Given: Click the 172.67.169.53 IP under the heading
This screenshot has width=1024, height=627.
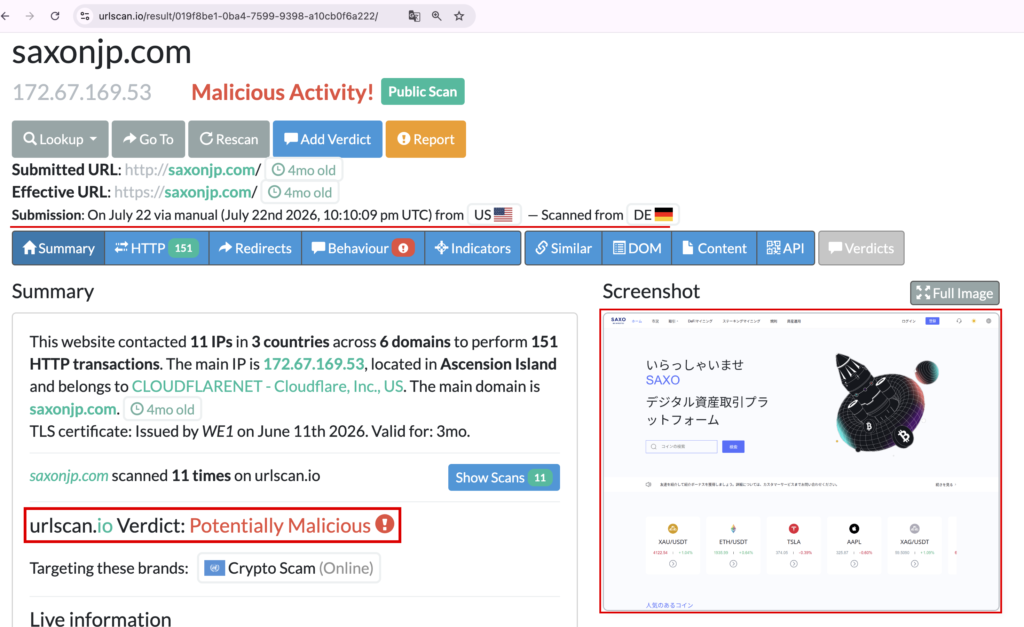Looking at the screenshot, I should (x=82, y=92).
